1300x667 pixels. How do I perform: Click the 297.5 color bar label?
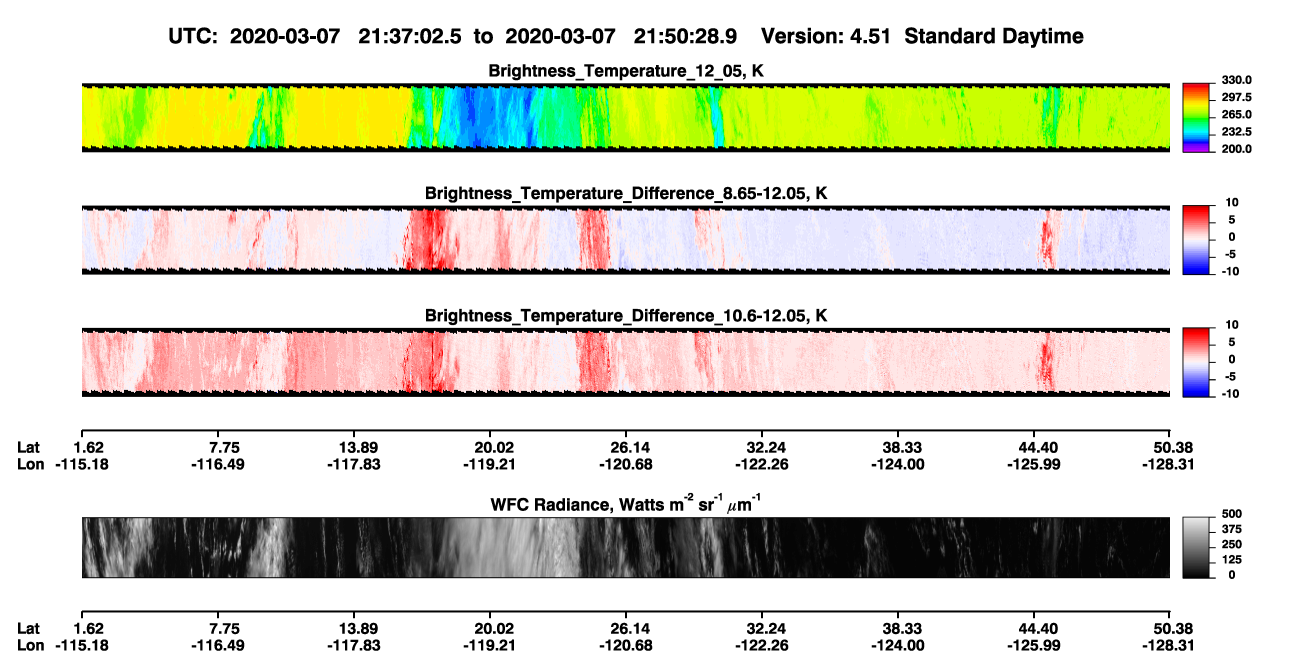point(1237,98)
